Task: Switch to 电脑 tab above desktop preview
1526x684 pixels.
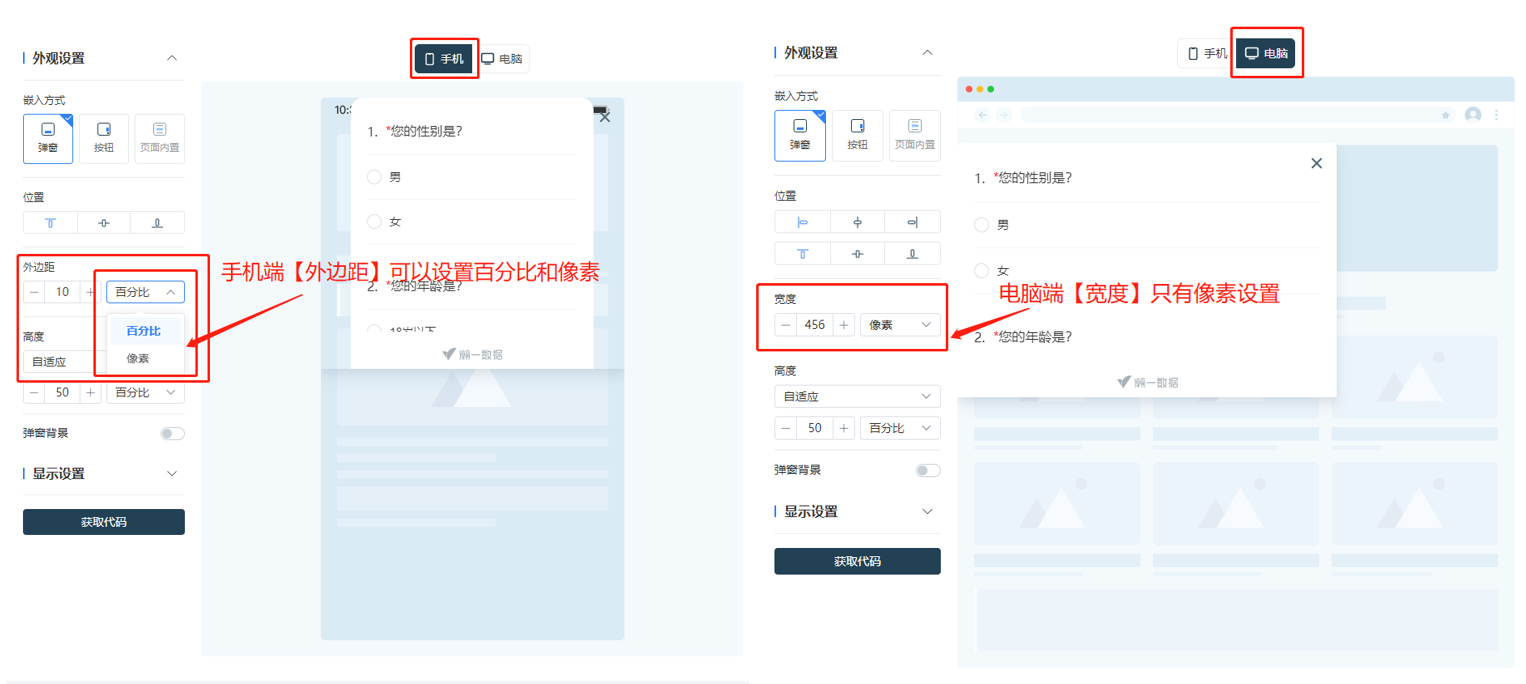Action: (x=1265, y=54)
